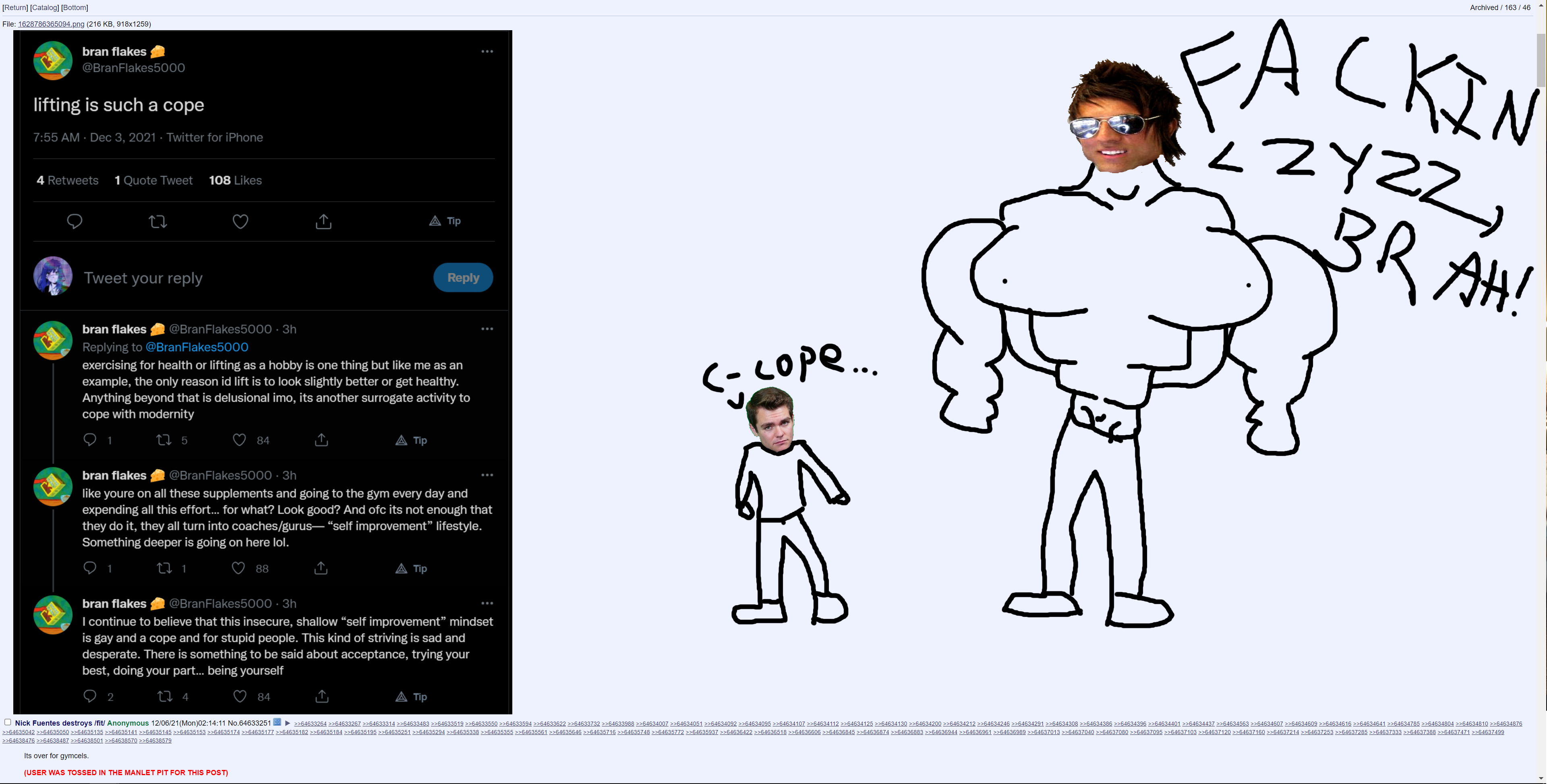The height and width of the screenshot is (784, 1547).
Task: Open the three-dot menu on the first reply tweet
Action: (x=487, y=329)
